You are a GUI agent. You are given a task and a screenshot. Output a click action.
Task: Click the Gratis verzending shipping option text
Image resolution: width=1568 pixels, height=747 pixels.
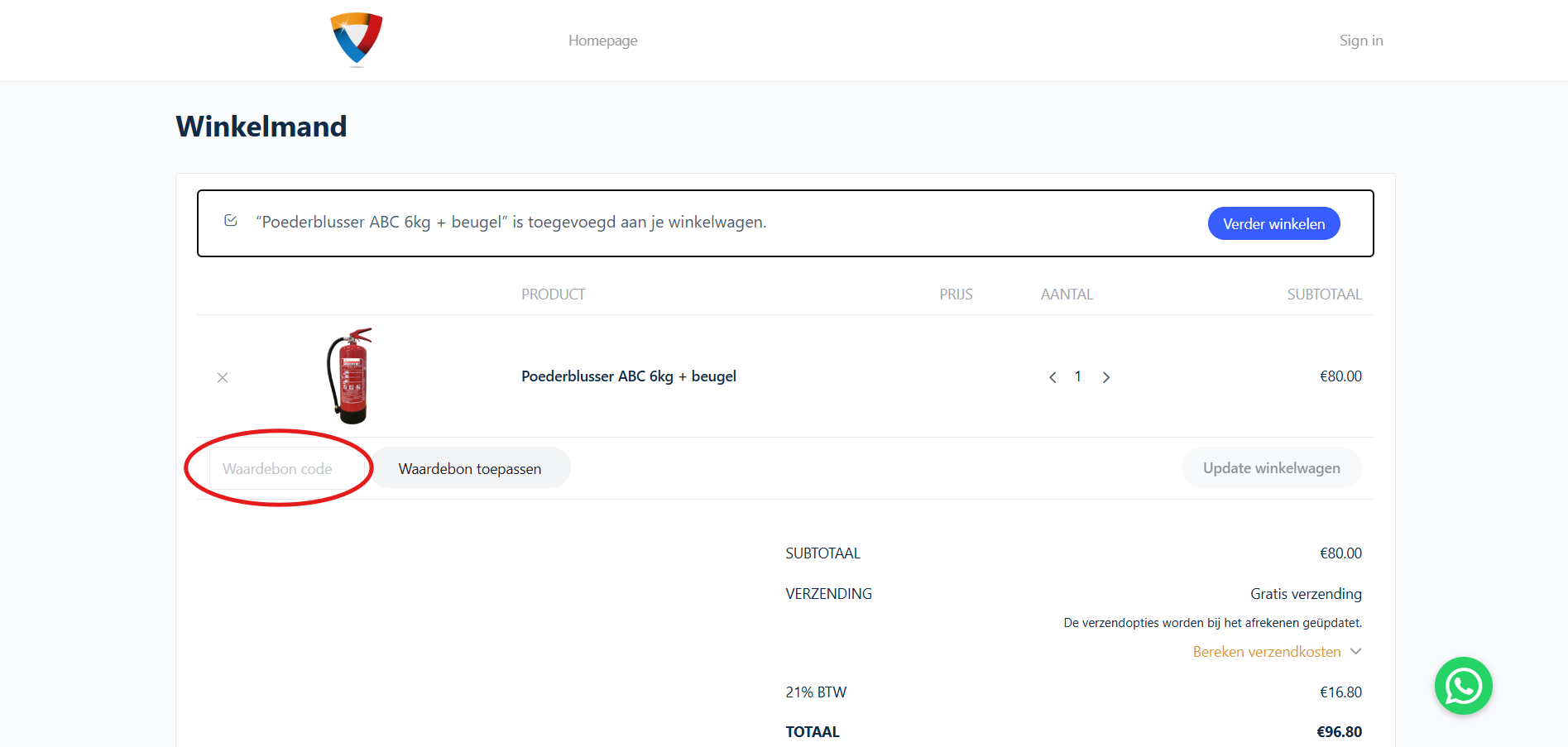[x=1305, y=594]
